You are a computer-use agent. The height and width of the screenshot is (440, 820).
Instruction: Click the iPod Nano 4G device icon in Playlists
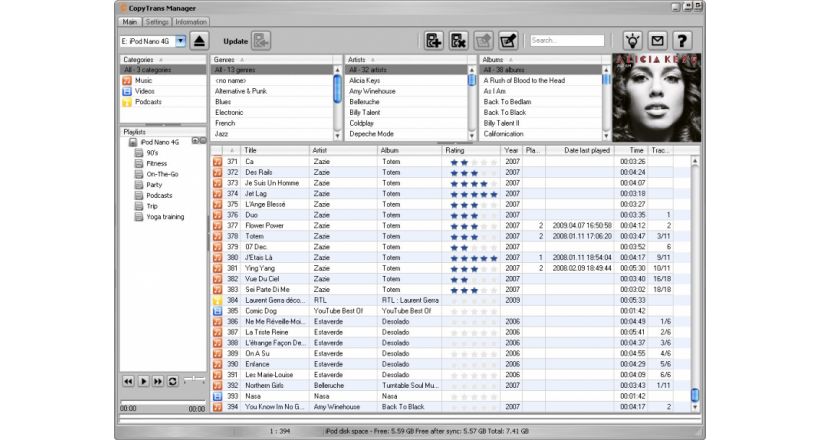pyautogui.click(x=133, y=142)
